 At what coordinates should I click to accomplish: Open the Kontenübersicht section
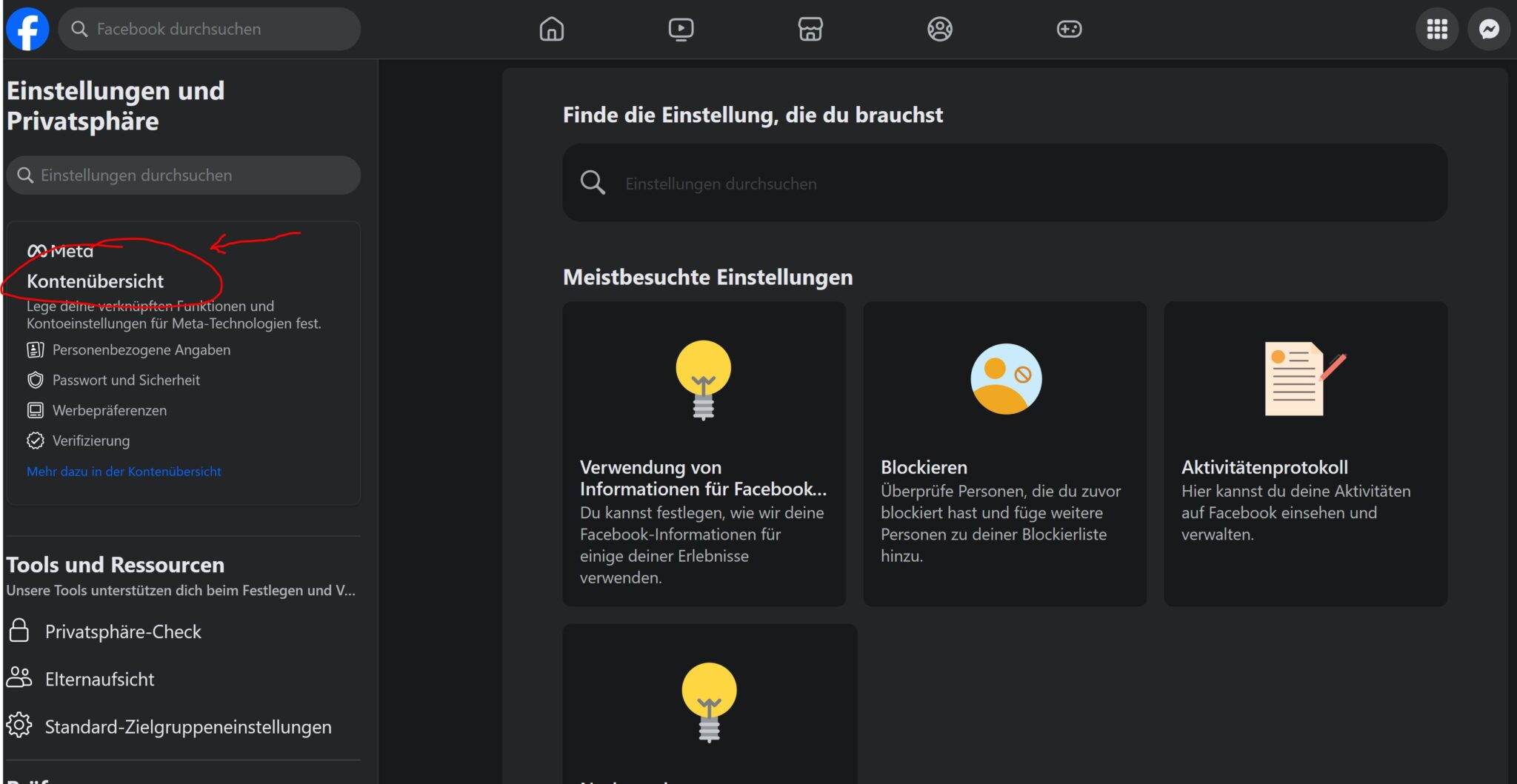click(x=96, y=281)
